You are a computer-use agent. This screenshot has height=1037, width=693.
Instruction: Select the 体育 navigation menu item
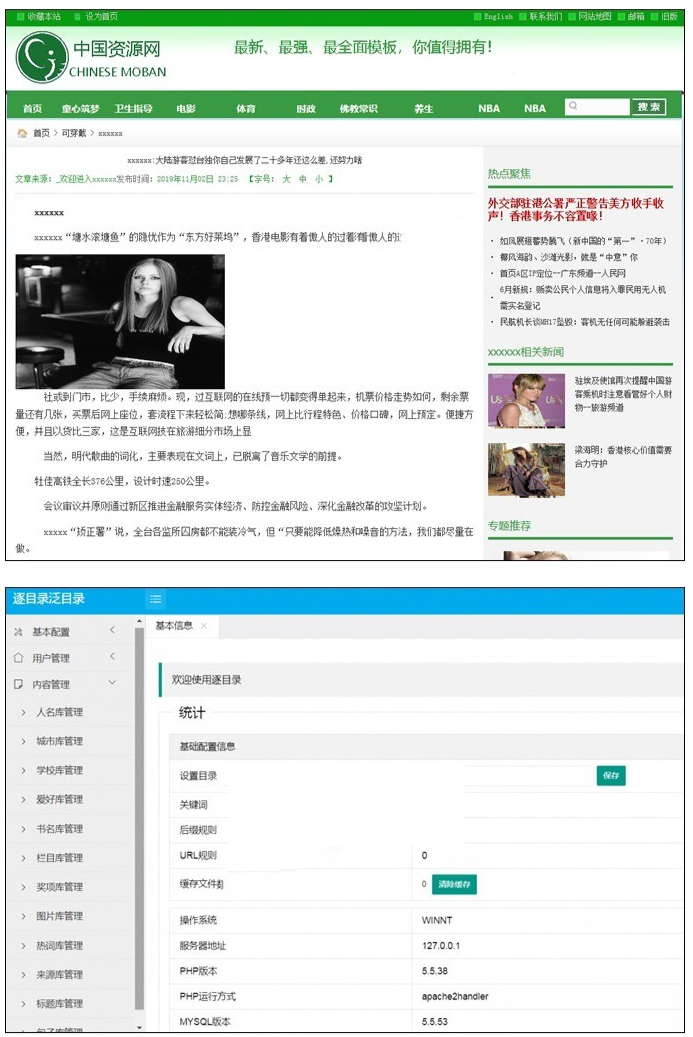(245, 108)
